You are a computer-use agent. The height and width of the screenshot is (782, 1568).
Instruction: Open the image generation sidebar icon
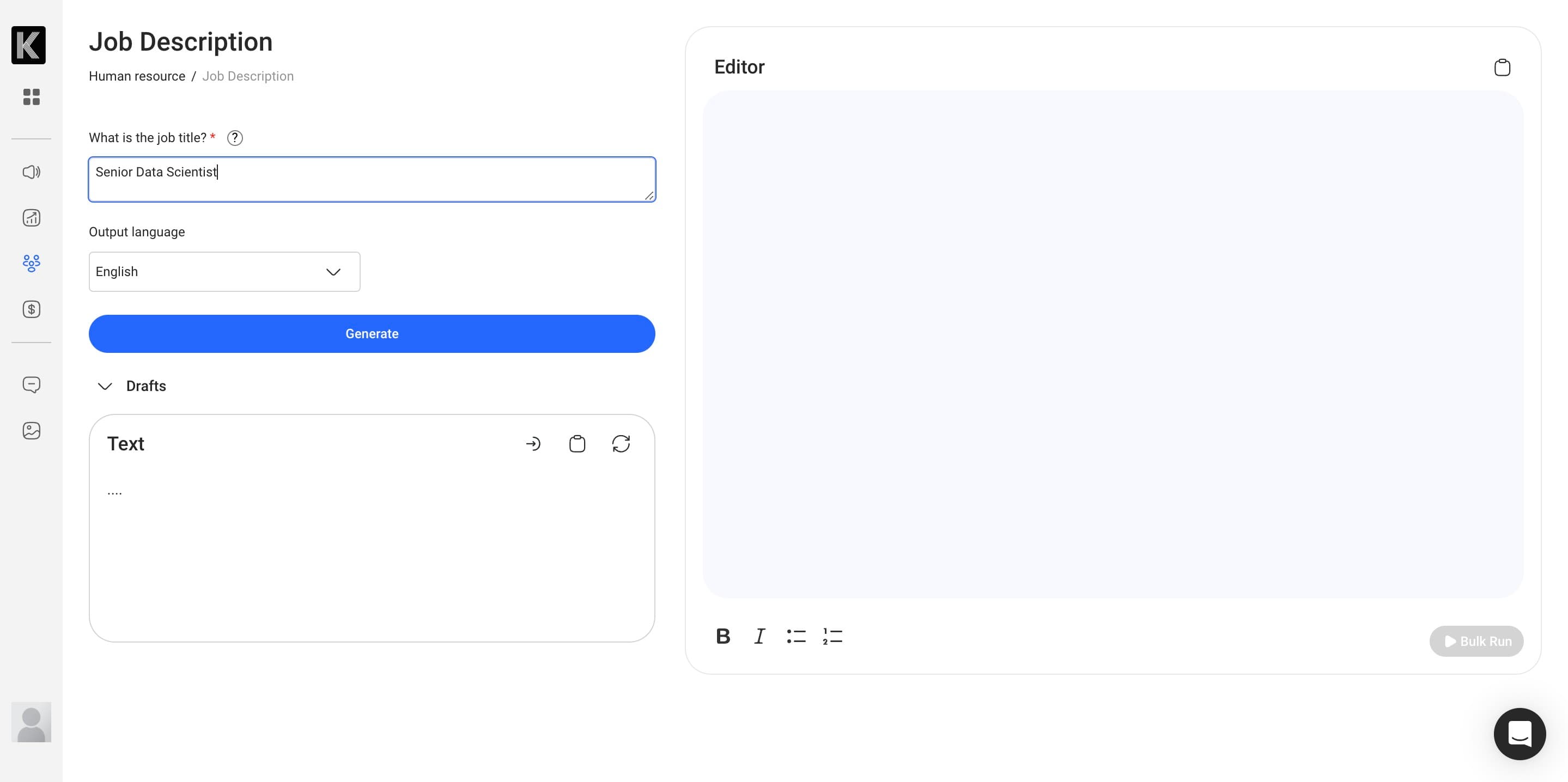click(31, 431)
